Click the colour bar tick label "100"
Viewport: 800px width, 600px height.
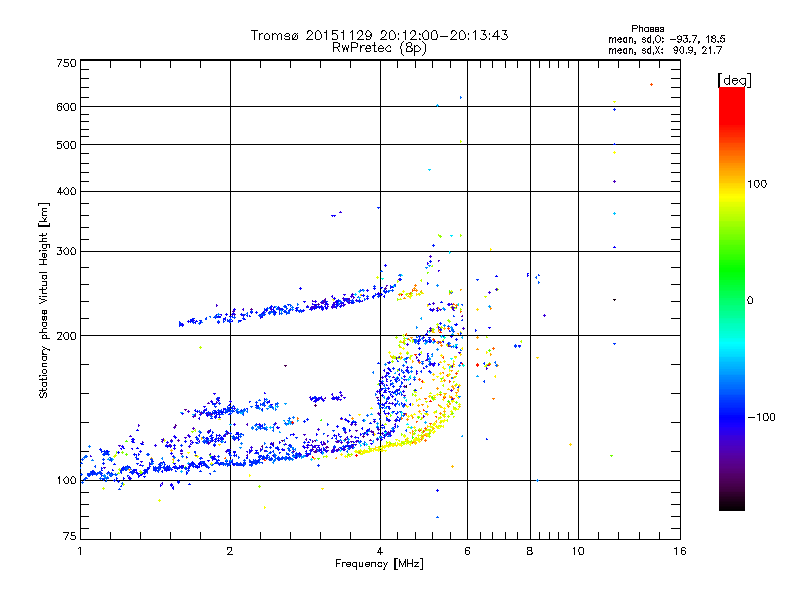[x=757, y=184]
